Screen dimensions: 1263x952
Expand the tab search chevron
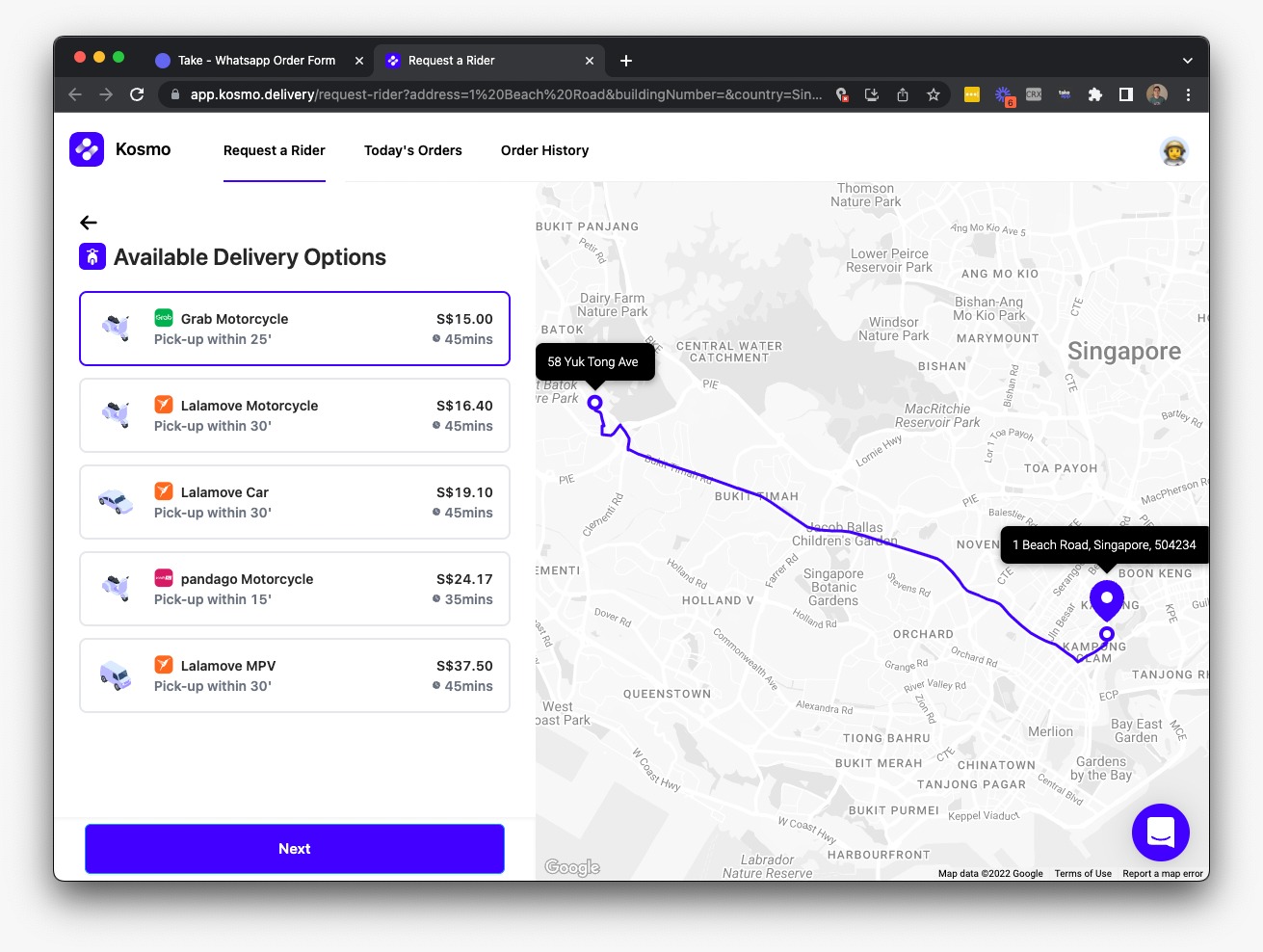[x=1188, y=61]
